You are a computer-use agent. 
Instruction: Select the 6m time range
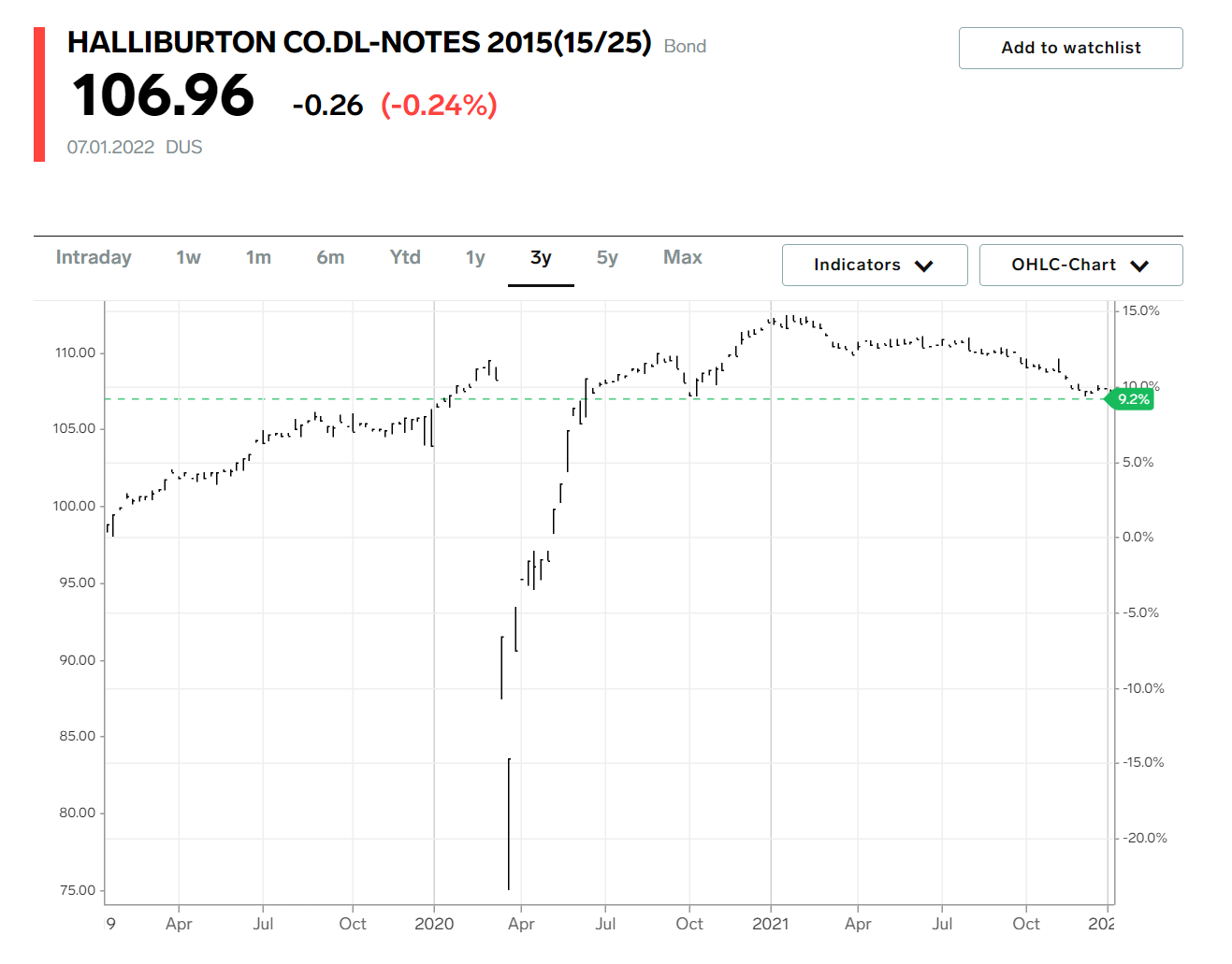click(330, 257)
